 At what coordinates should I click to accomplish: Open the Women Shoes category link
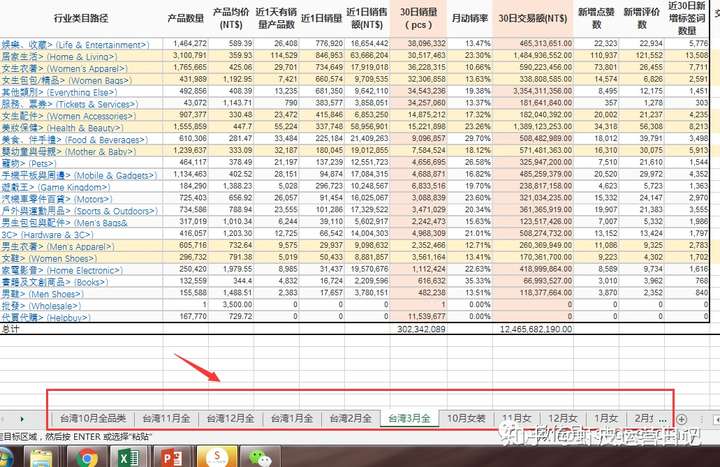(x=49, y=259)
